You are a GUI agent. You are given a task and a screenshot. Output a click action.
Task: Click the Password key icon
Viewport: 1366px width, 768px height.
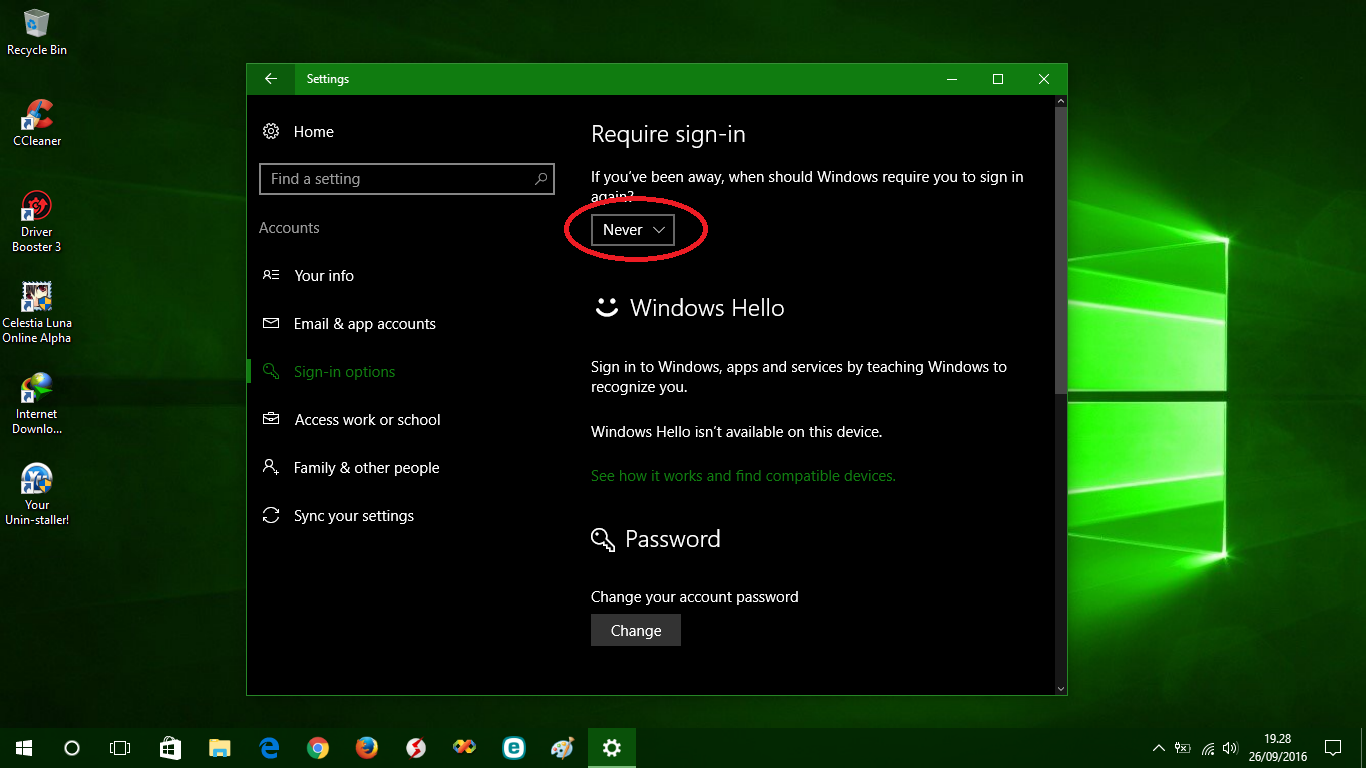point(602,539)
